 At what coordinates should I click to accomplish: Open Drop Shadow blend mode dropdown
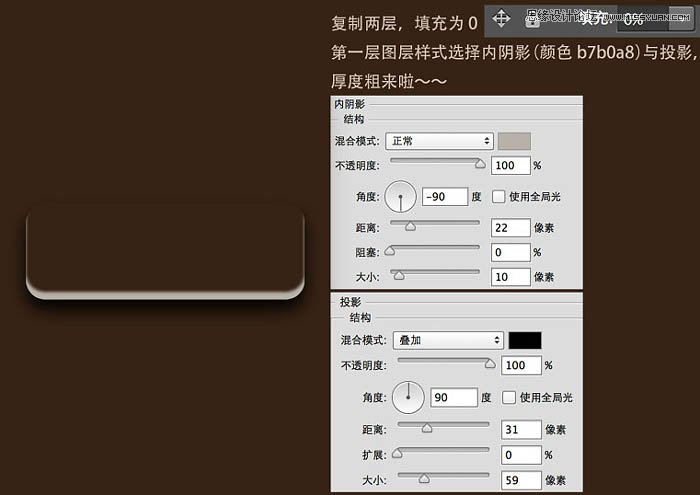(448, 340)
